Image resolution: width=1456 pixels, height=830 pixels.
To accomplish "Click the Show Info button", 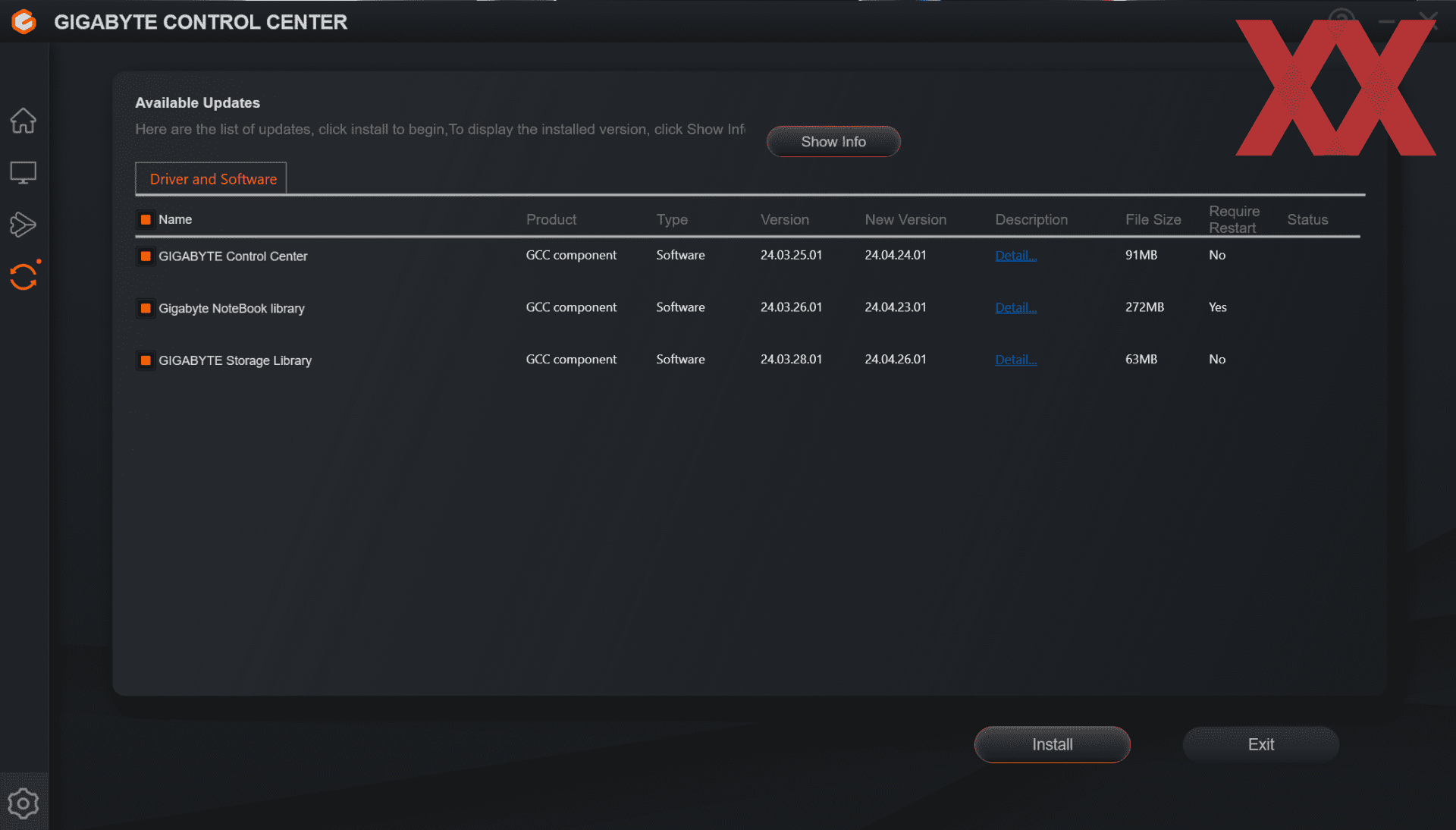I will [833, 142].
